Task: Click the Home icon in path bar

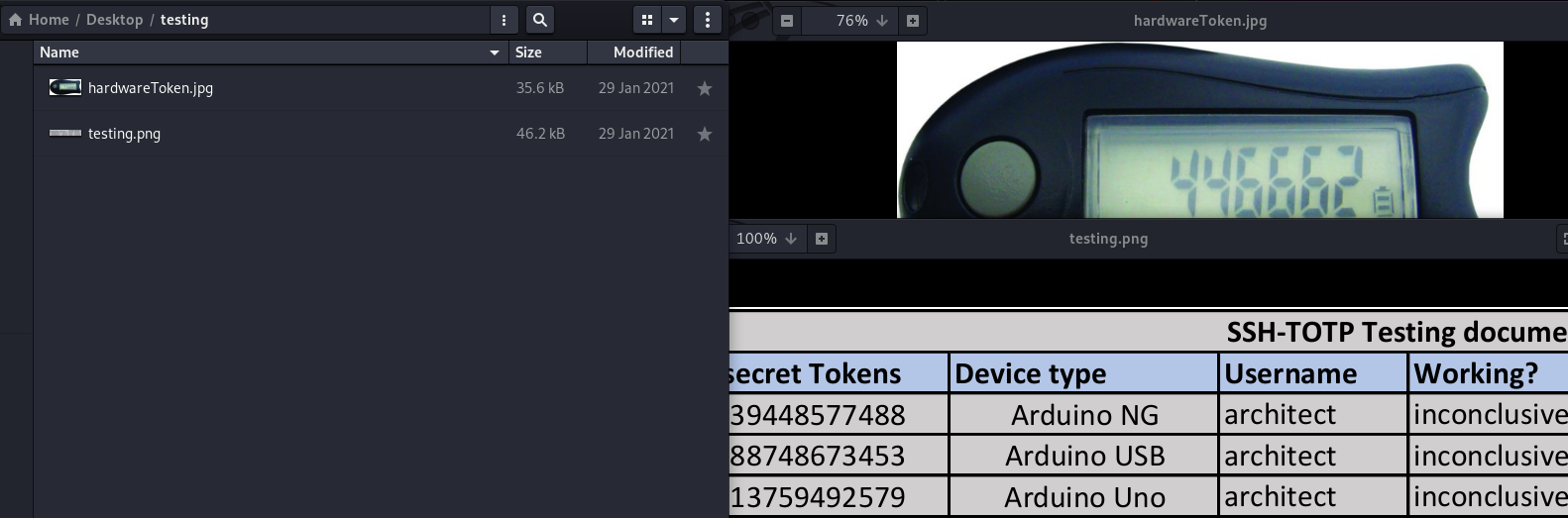Action: coord(16,20)
